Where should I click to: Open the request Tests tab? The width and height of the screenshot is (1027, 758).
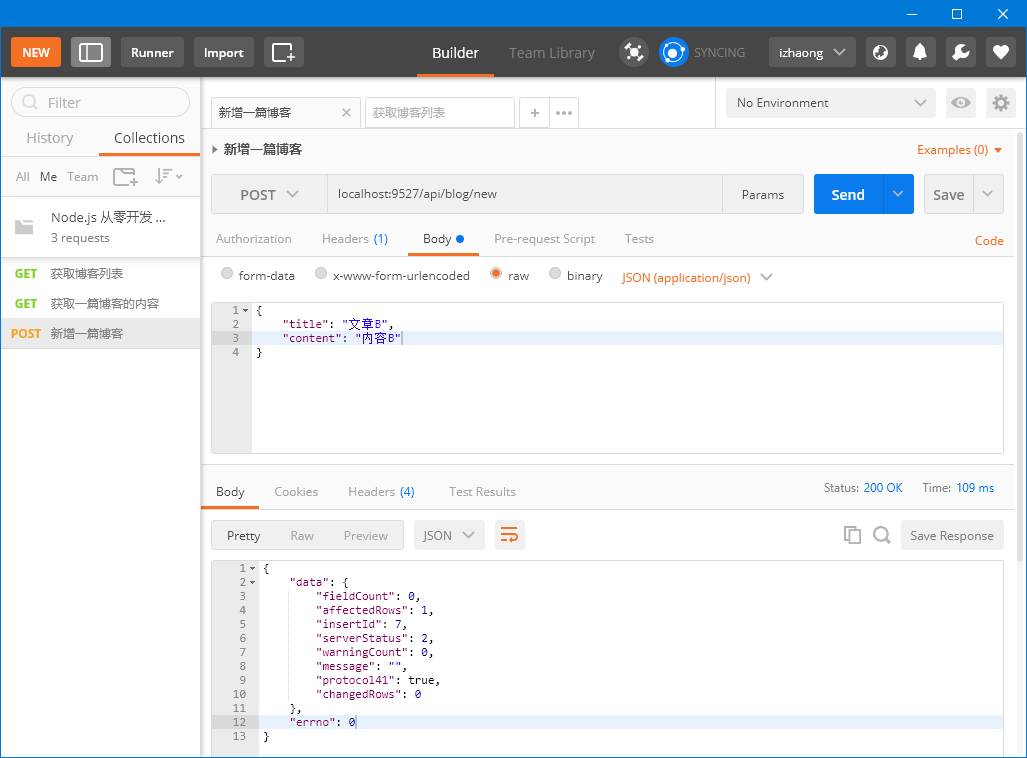[639, 239]
